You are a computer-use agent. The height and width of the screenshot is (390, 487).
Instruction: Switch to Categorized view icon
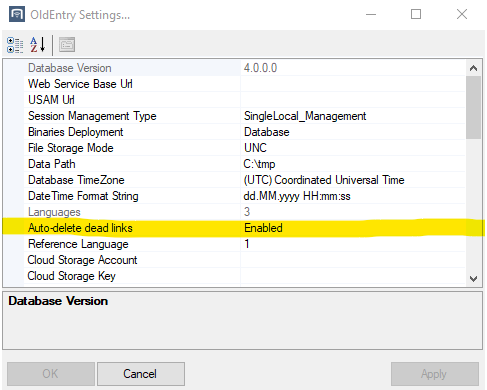15,45
